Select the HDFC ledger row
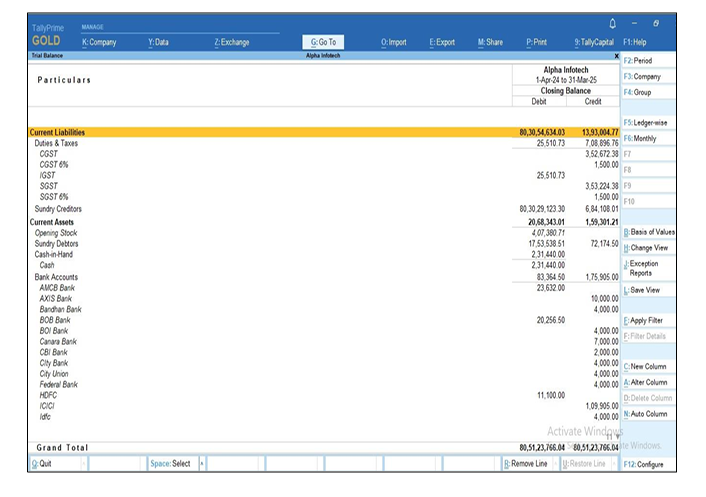This screenshot has height=497, width=706. 324,395
